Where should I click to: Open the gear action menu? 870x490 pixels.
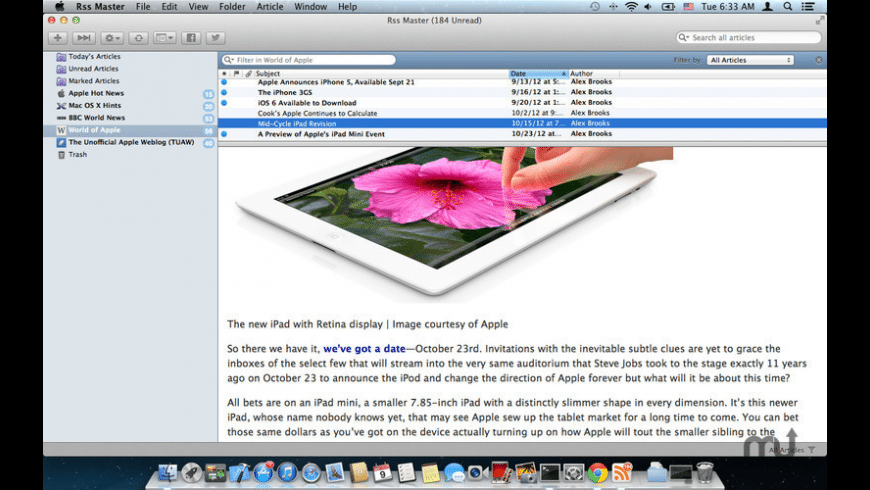tap(111, 38)
